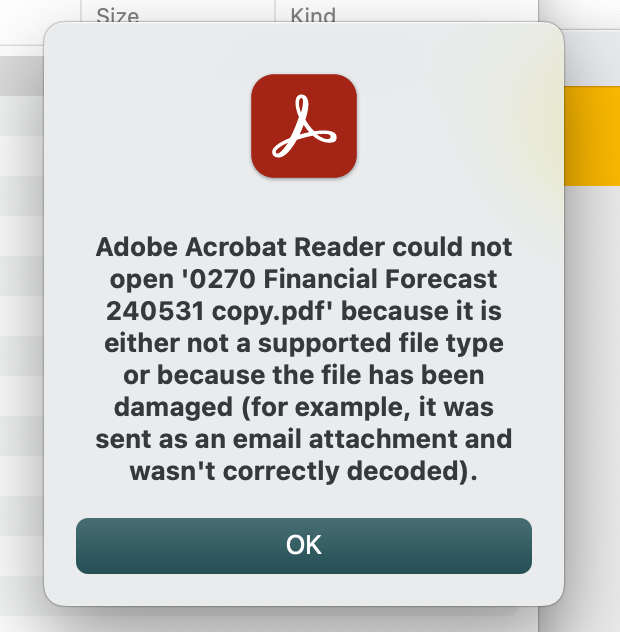The image size is (620, 632).
Task: Click the white Acrobat swirl logo
Action: point(304,126)
